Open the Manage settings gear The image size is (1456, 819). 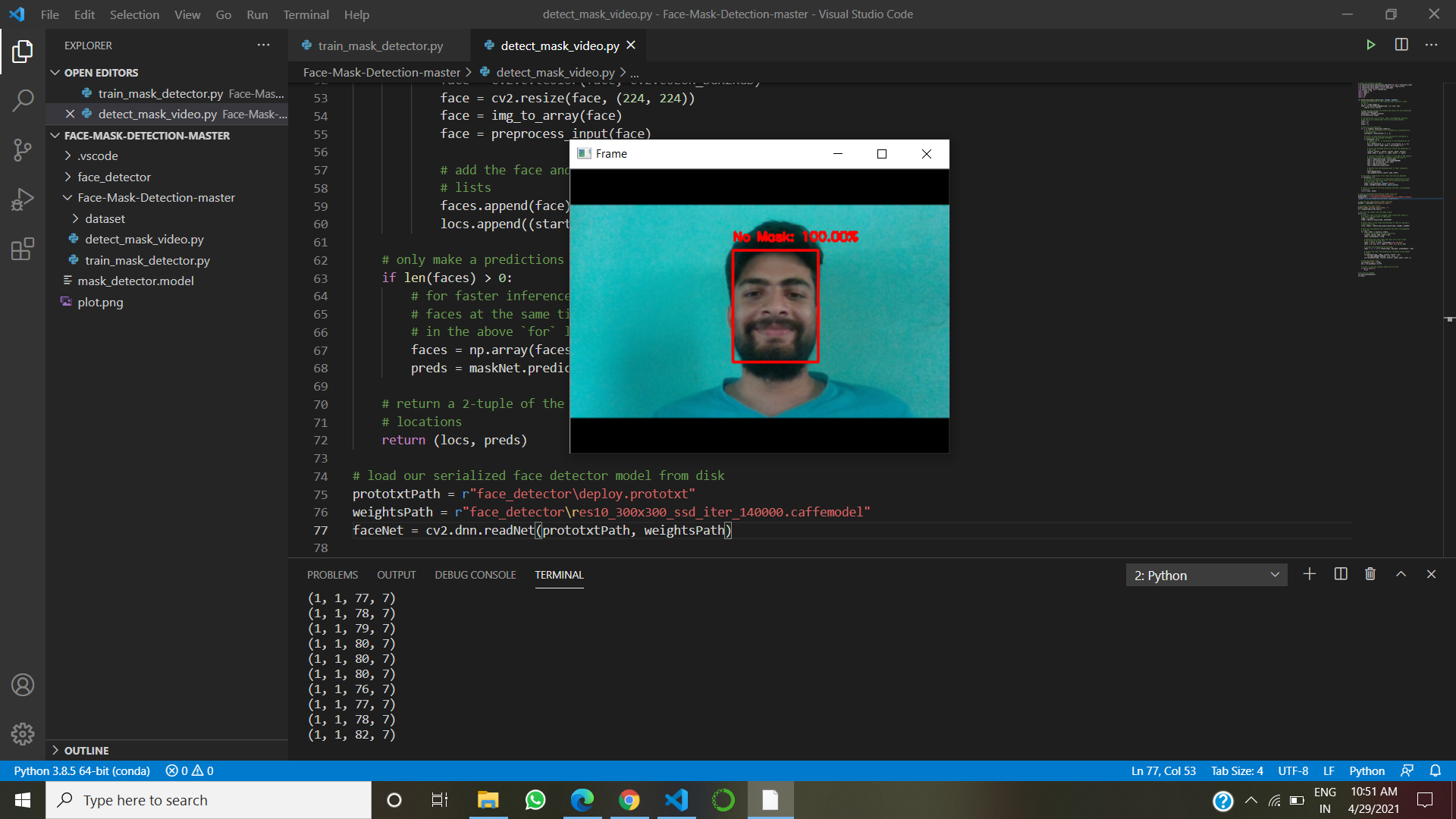pos(23,733)
